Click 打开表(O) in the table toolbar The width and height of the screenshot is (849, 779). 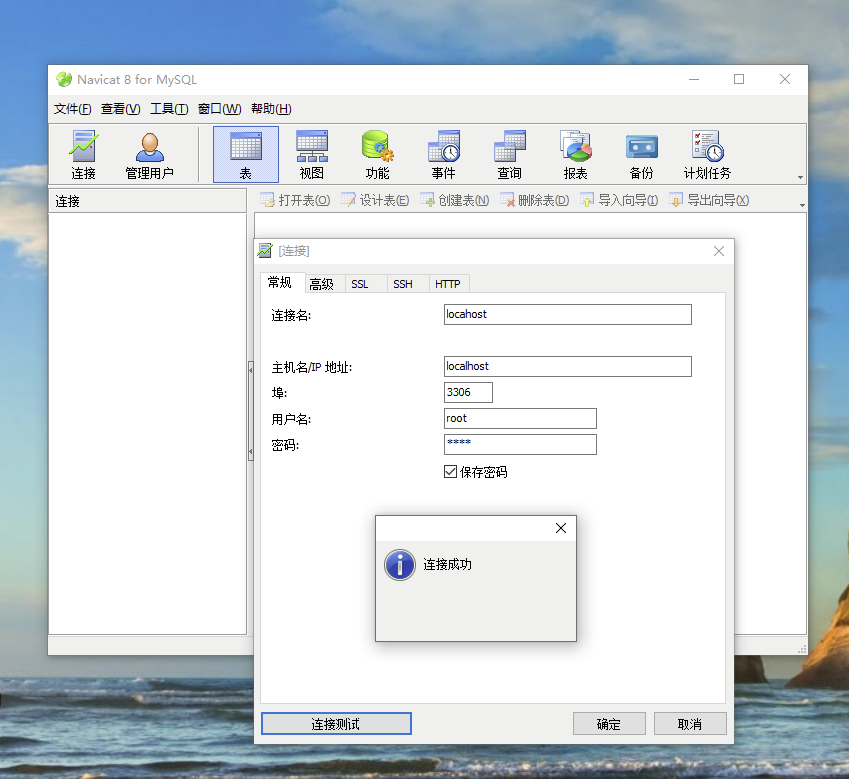[x=295, y=200]
